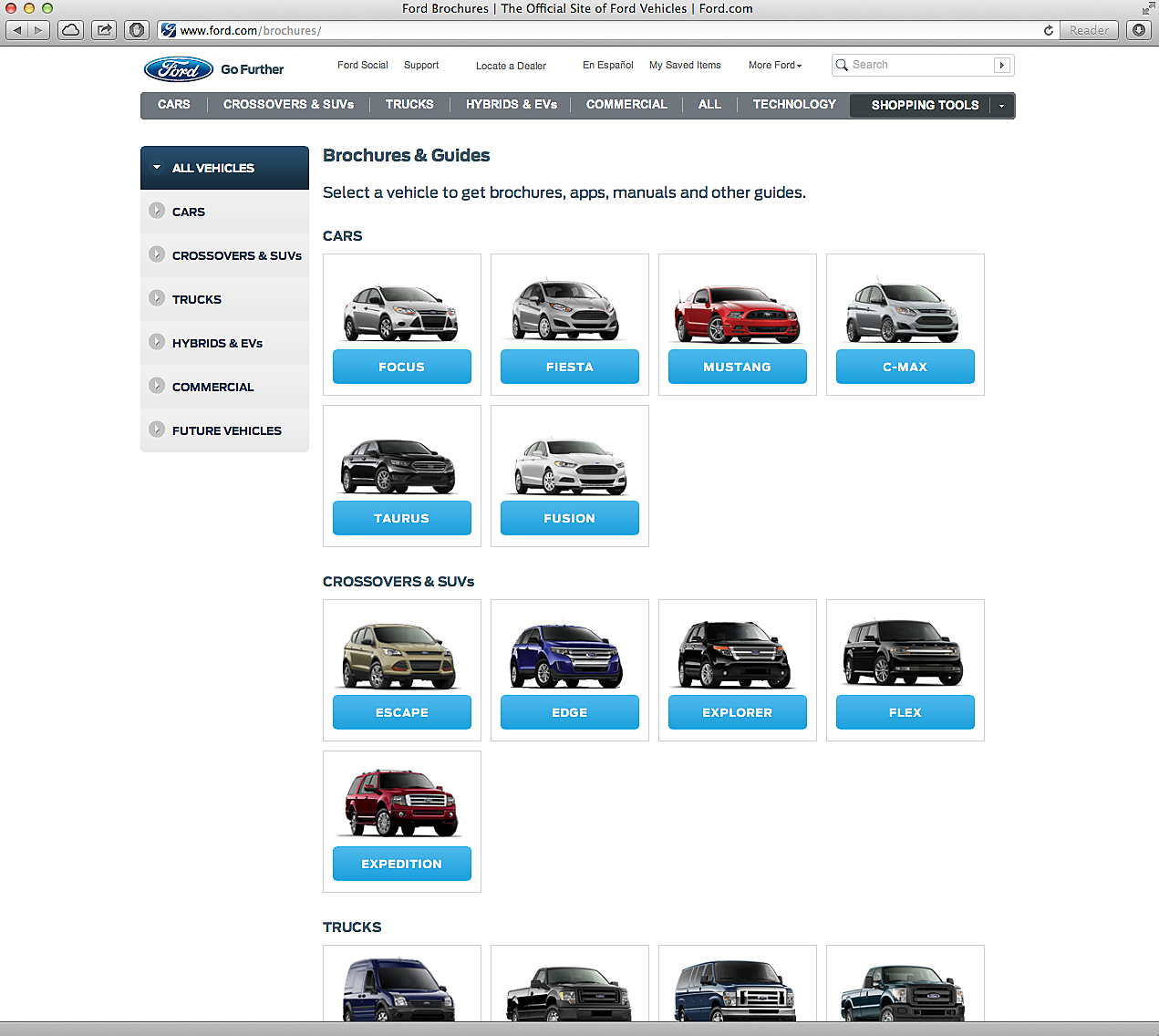The width and height of the screenshot is (1159, 1036).
Task: Open the CARS nav menu
Action: (x=174, y=105)
